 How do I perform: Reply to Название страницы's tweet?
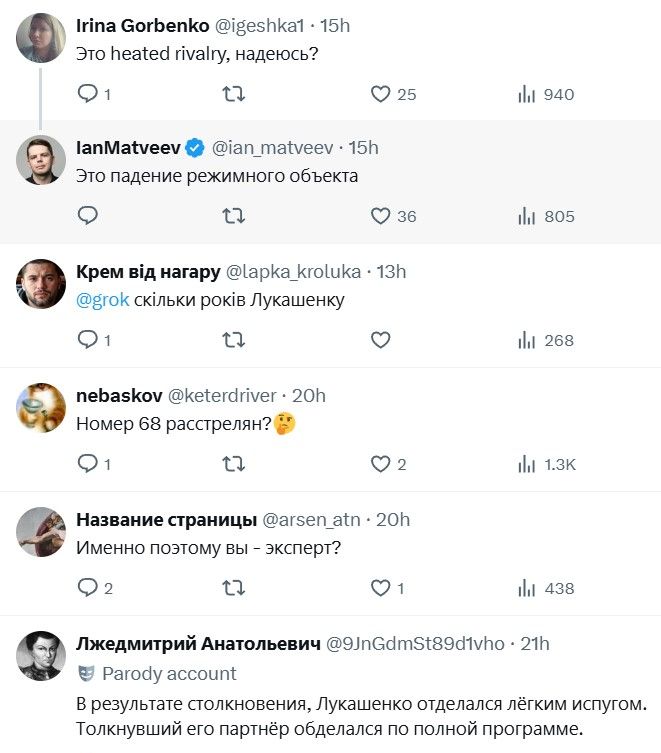[x=88, y=588]
